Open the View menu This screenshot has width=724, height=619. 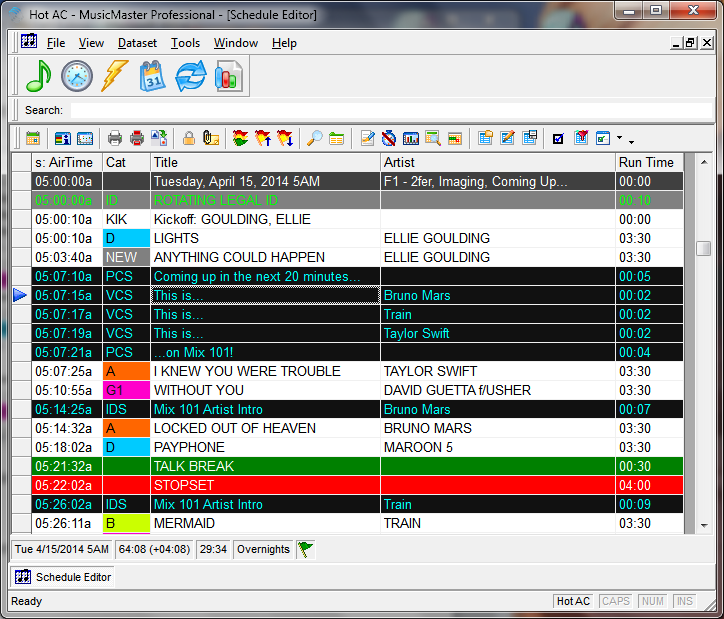point(91,43)
